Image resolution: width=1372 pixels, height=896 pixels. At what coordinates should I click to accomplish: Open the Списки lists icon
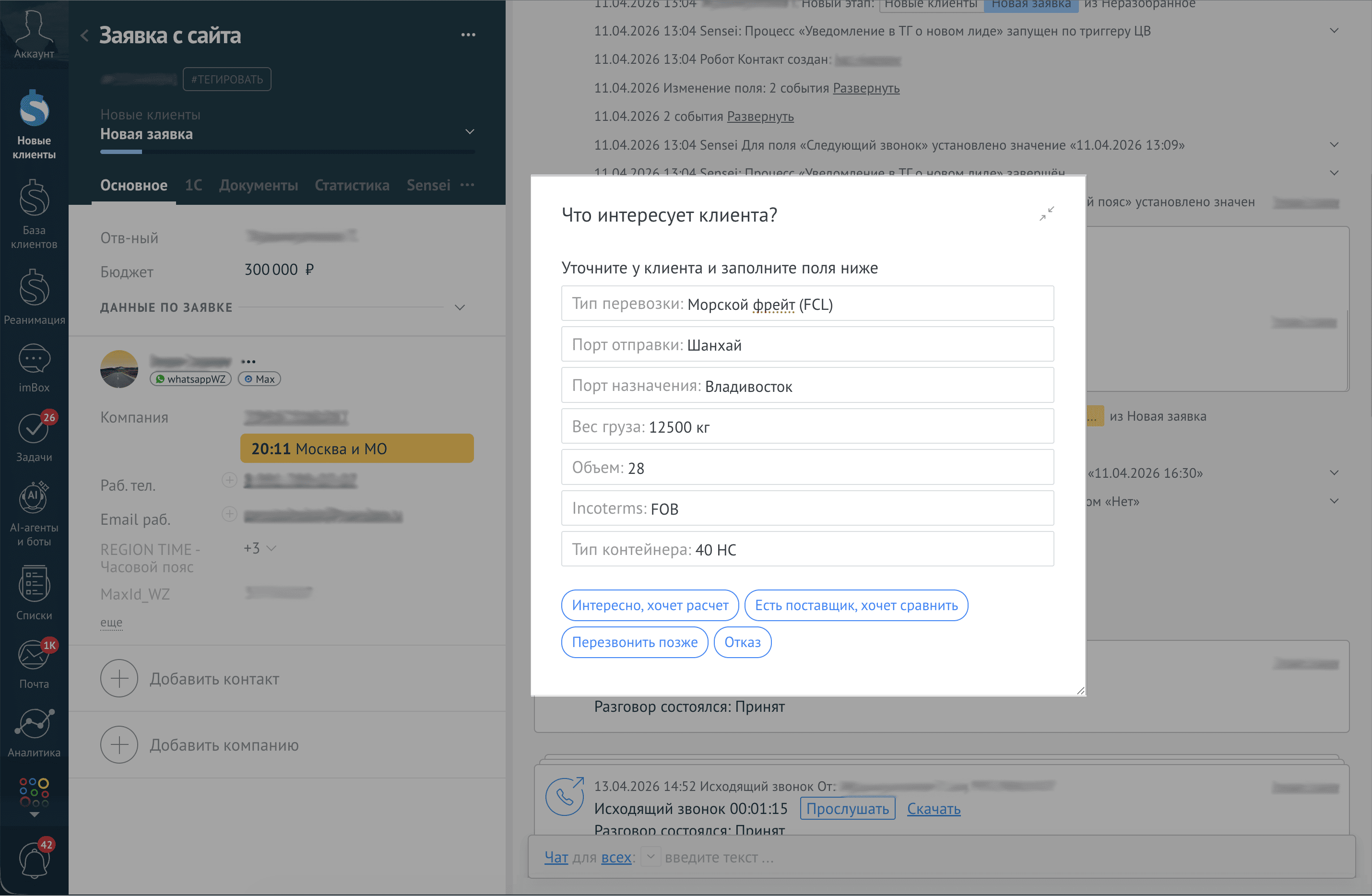pyautogui.click(x=34, y=593)
